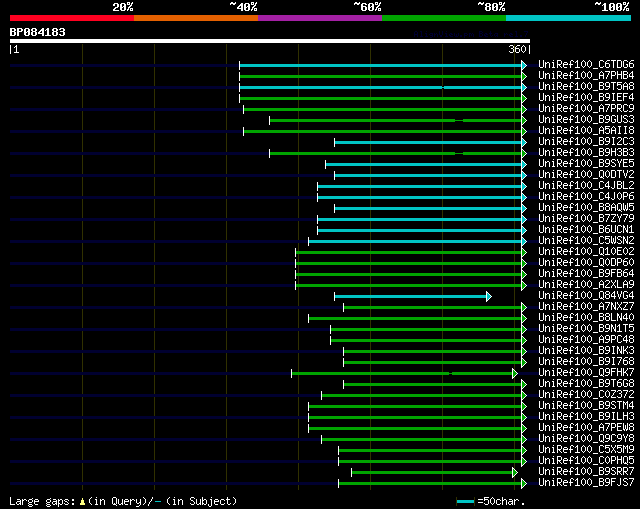Open hit UniRef100_A7PRC9
This screenshot has width=640, height=509.
(586, 109)
